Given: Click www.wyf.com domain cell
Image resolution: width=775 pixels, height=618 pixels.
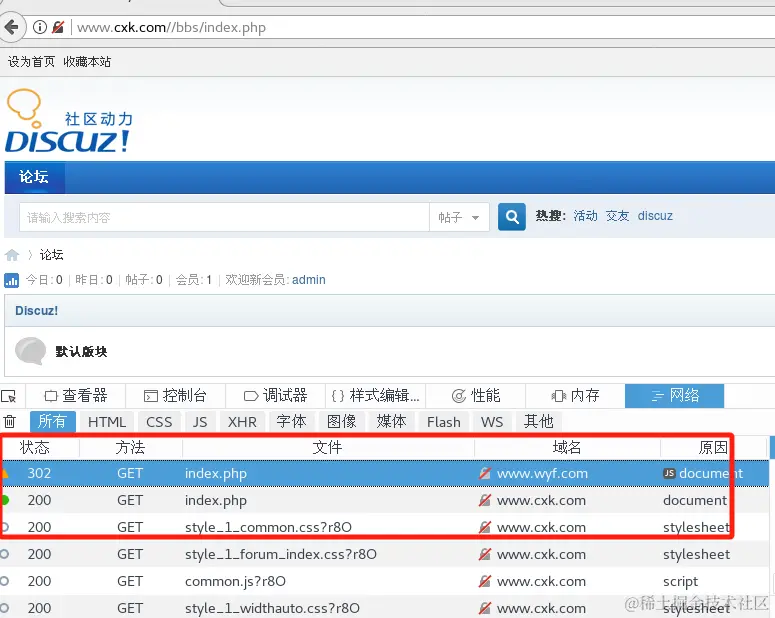Looking at the screenshot, I should 542,474.
